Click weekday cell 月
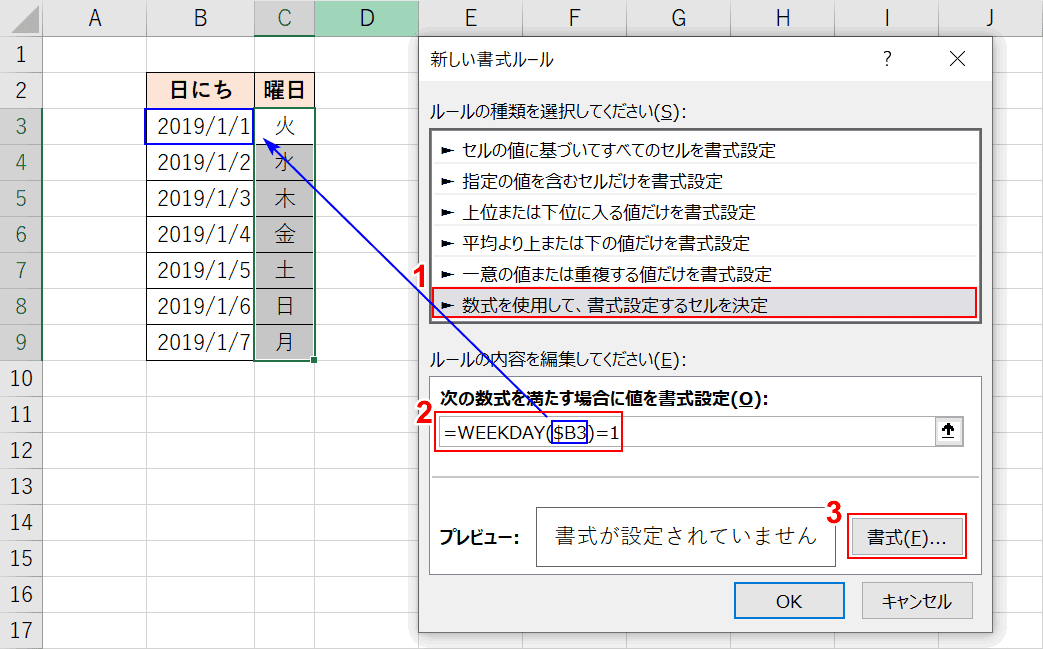The width and height of the screenshot is (1043, 649). click(285, 342)
